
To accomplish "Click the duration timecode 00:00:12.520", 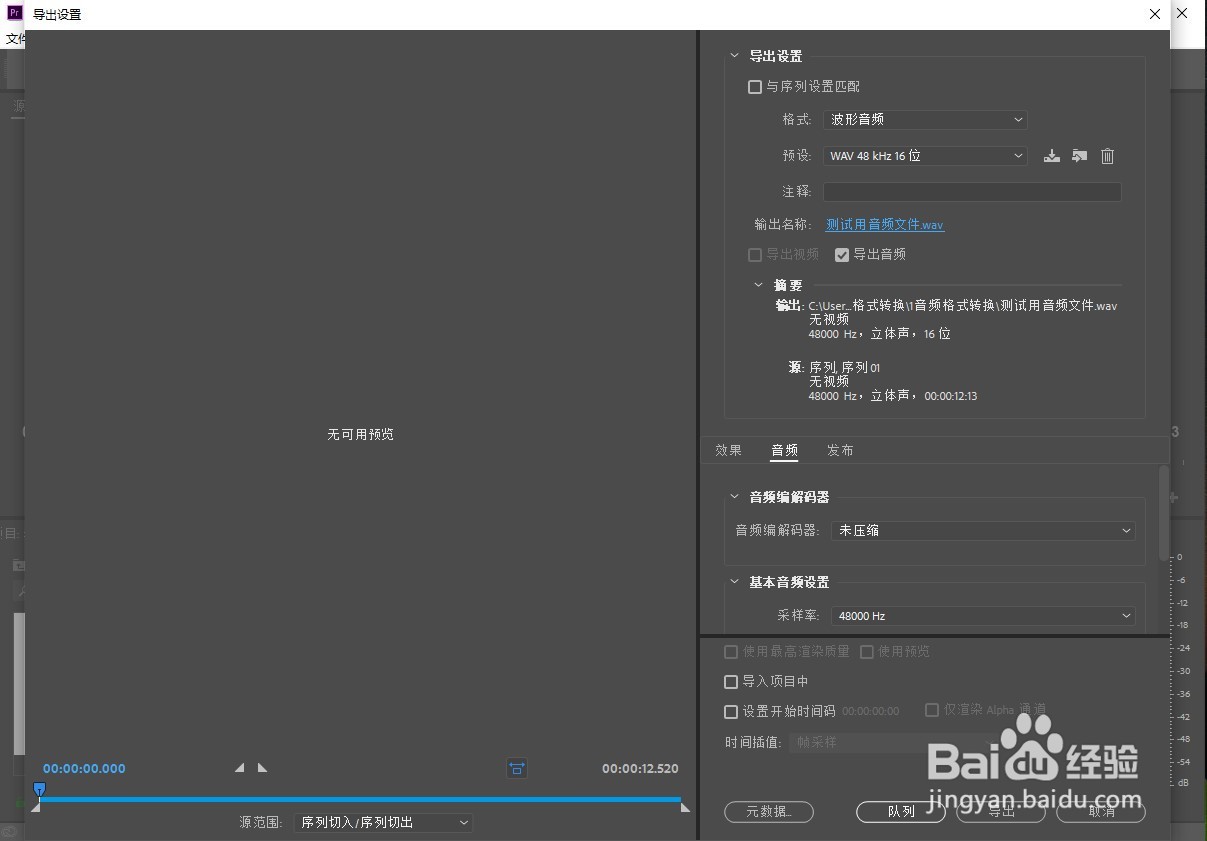I will tap(640, 769).
